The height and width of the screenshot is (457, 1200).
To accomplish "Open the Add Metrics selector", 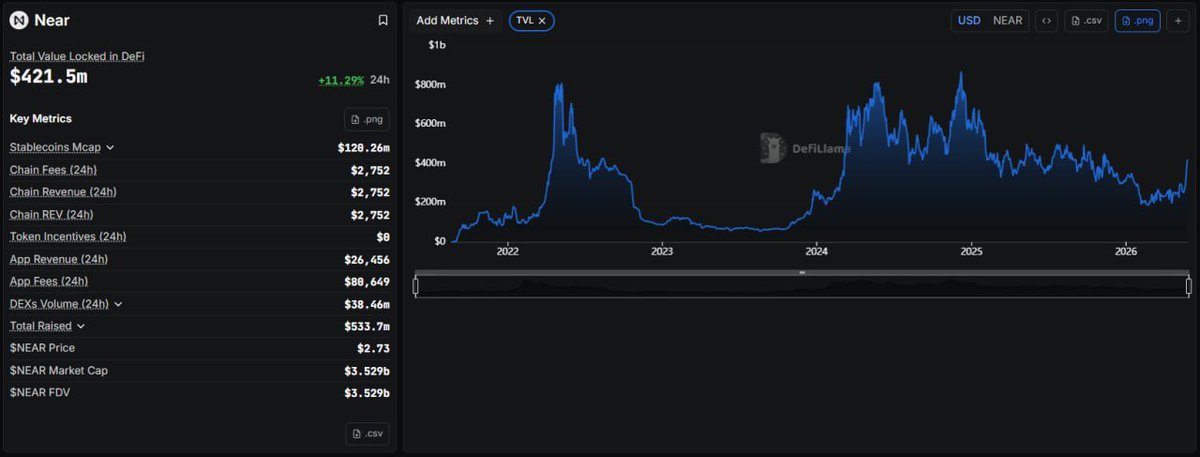I will 455,20.
